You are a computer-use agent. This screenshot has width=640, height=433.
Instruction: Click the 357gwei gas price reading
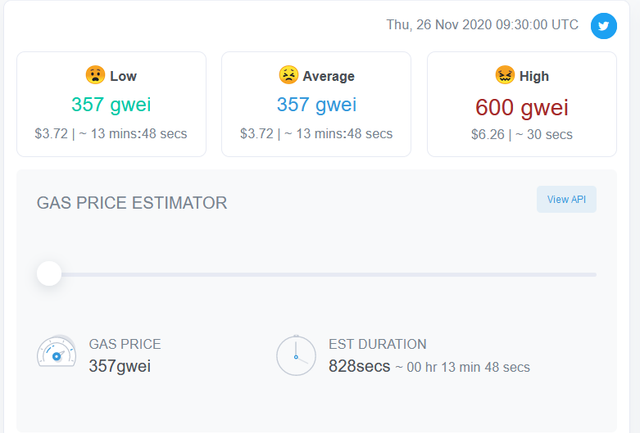[x=120, y=366]
